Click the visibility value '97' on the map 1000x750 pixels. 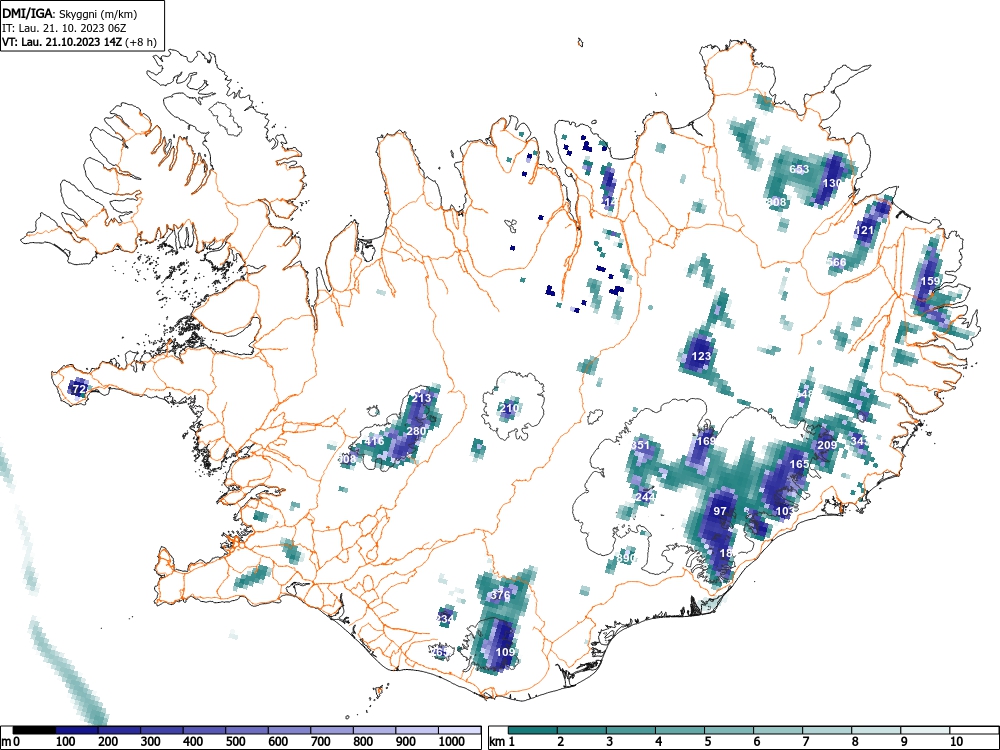point(720,511)
